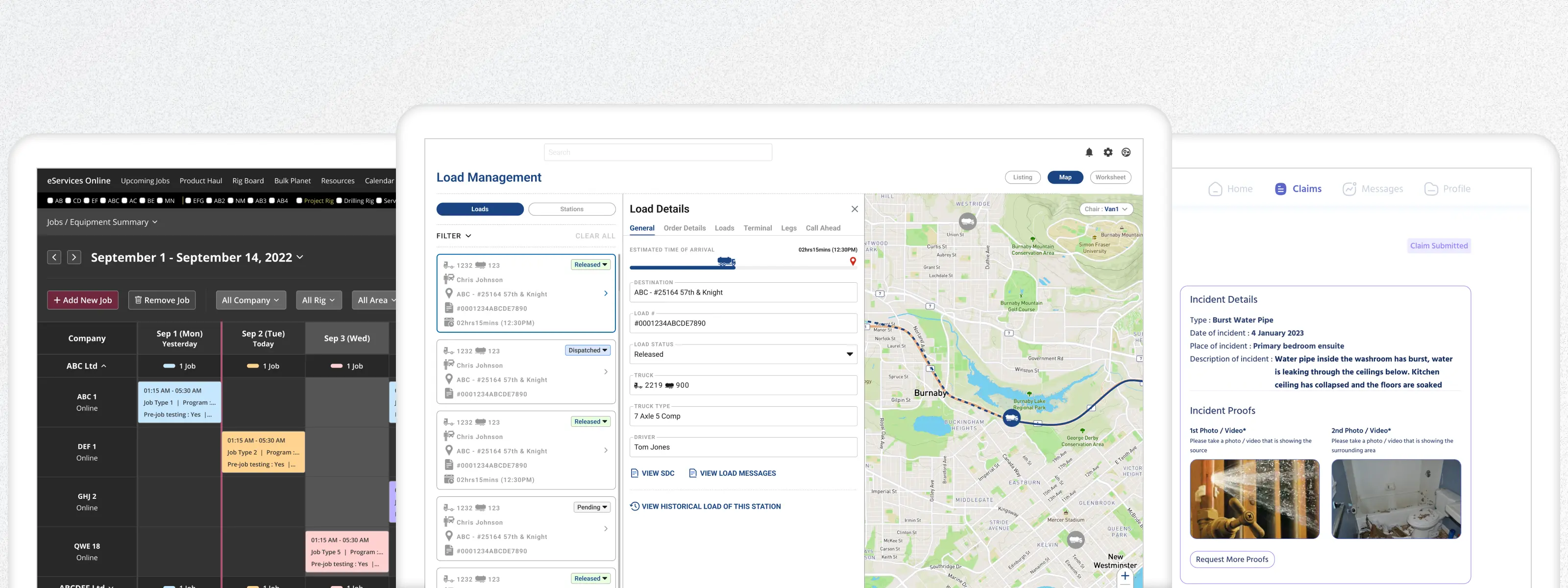The height and width of the screenshot is (588, 1568).
Task: Open the Messages navigation icon
Action: (x=1349, y=189)
